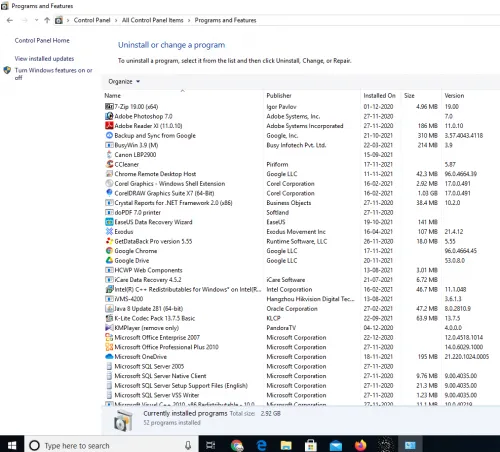
Task: Select the GetDataBack Pro icon
Action: tap(109, 241)
